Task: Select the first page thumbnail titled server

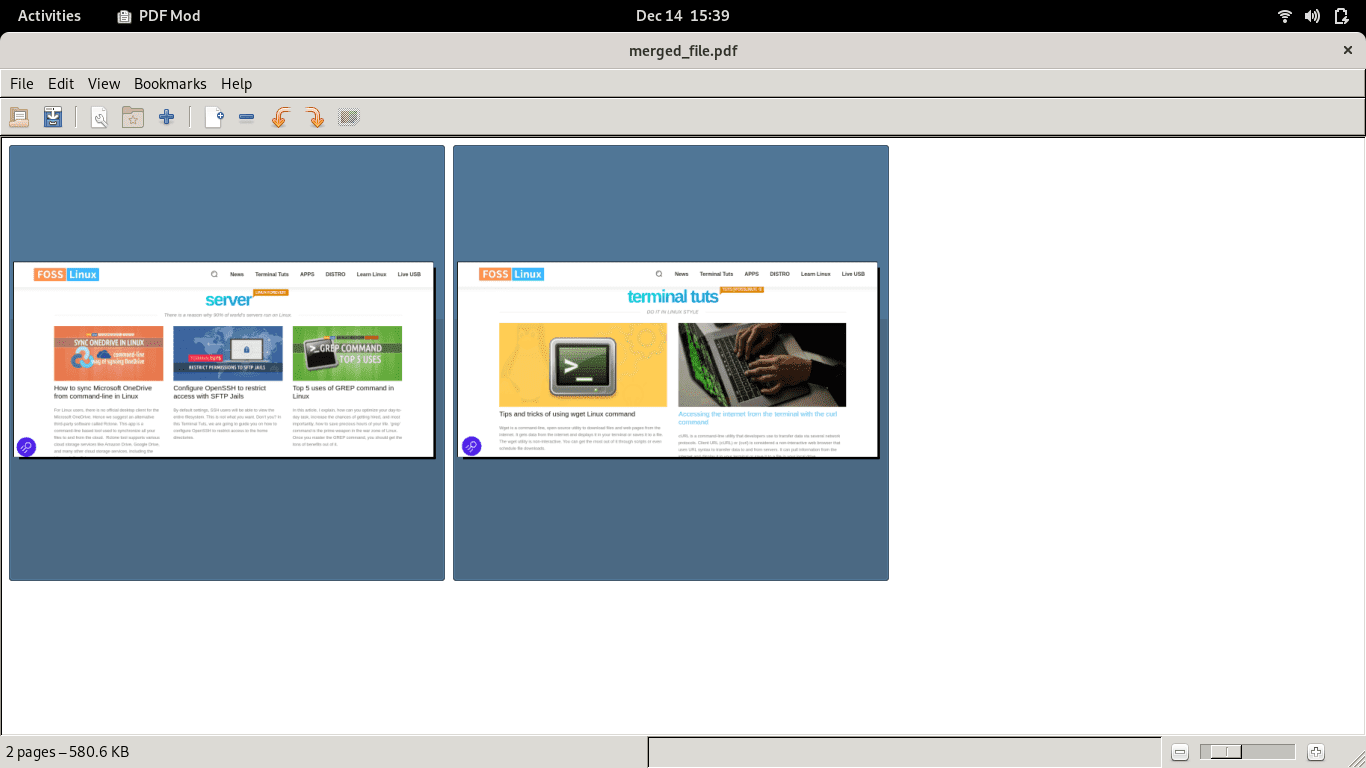Action: coord(227,362)
